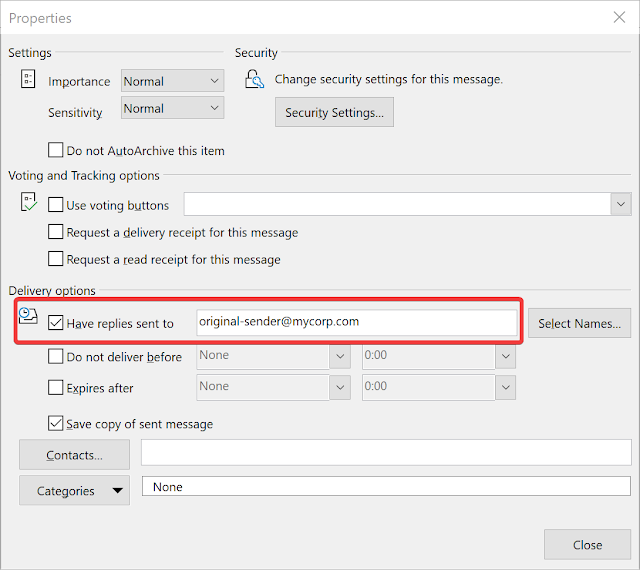The height and width of the screenshot is (570, 640).
Task: Click the 'Sensitivity' label
Action: [75, 113]
